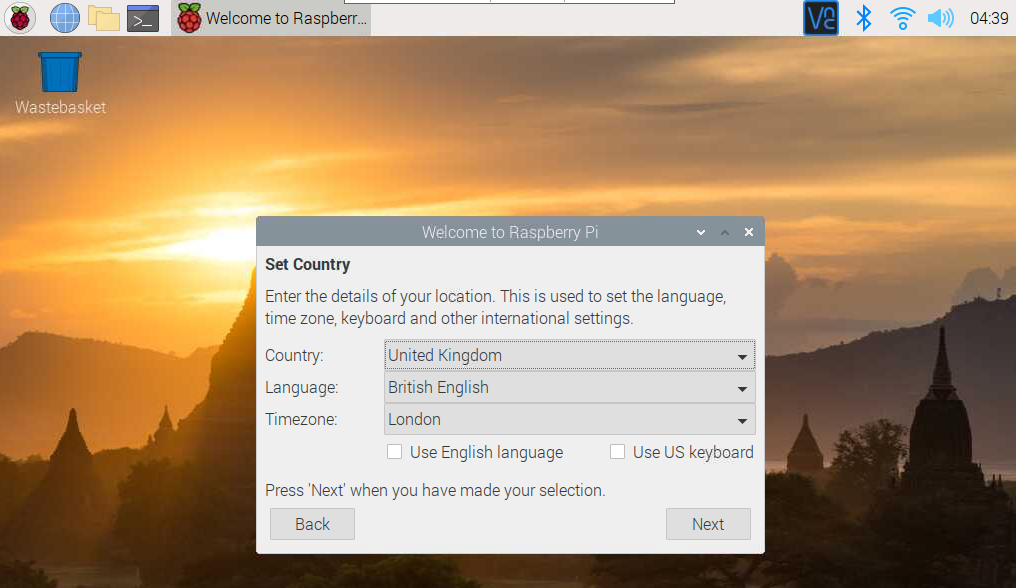This screenshot has width=1016, height=588.
Task: Open the File Manager folder icon
Action: [x=104, y=17]
